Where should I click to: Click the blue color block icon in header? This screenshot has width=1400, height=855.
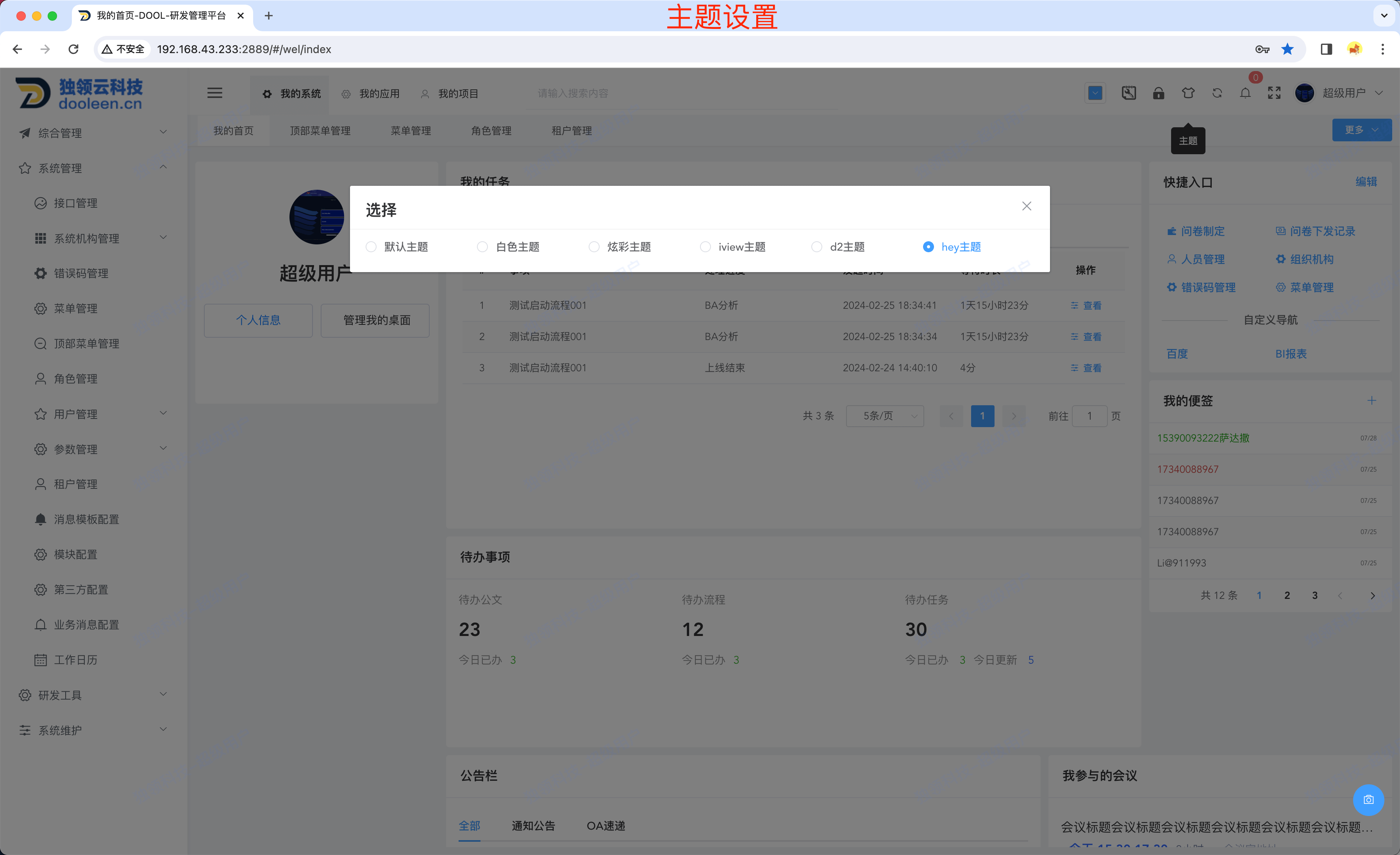pos(1095,93)
